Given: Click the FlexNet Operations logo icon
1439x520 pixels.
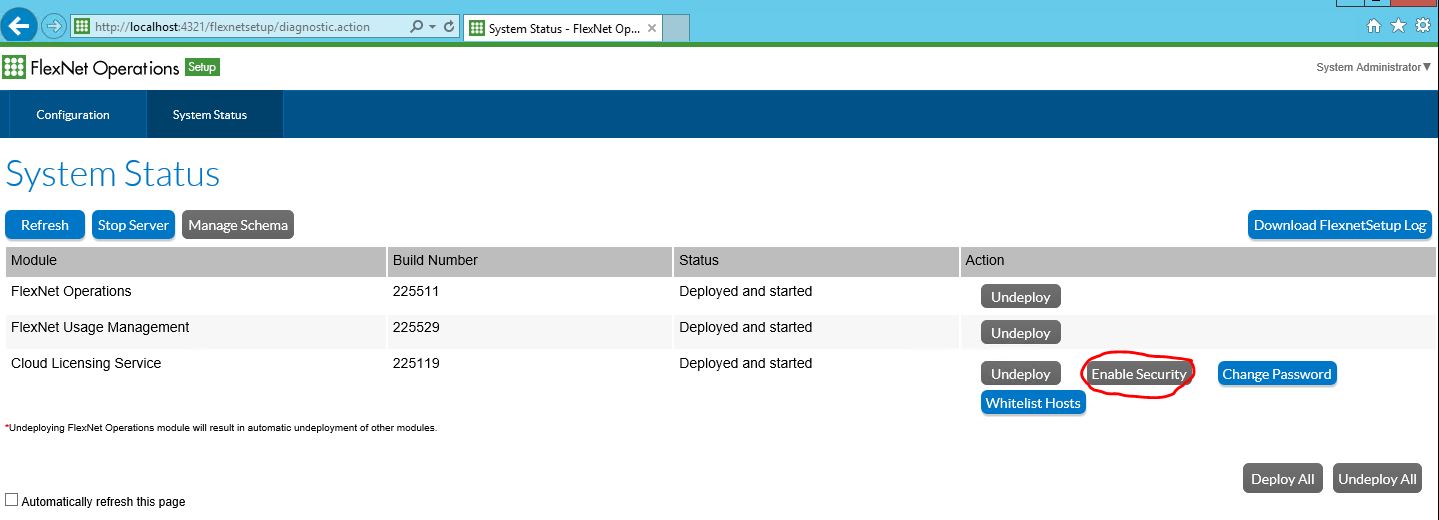Looking at the screenshot, I should (x=14, y=67).
